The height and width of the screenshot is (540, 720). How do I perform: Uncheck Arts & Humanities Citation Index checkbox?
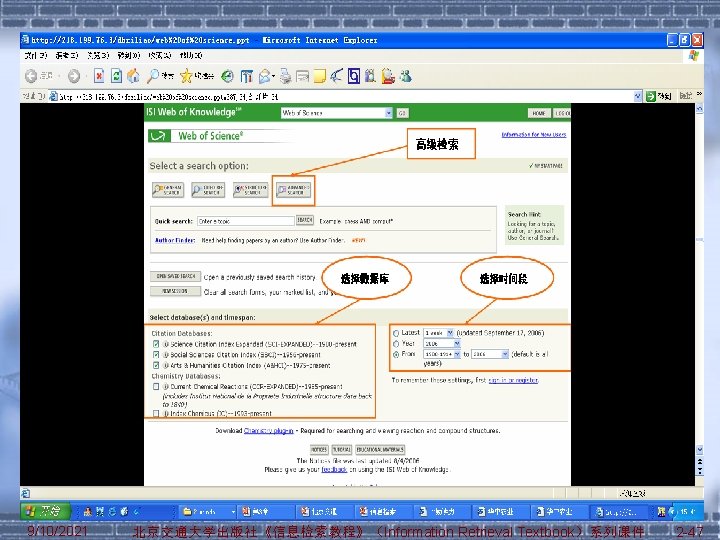(156, 366)
